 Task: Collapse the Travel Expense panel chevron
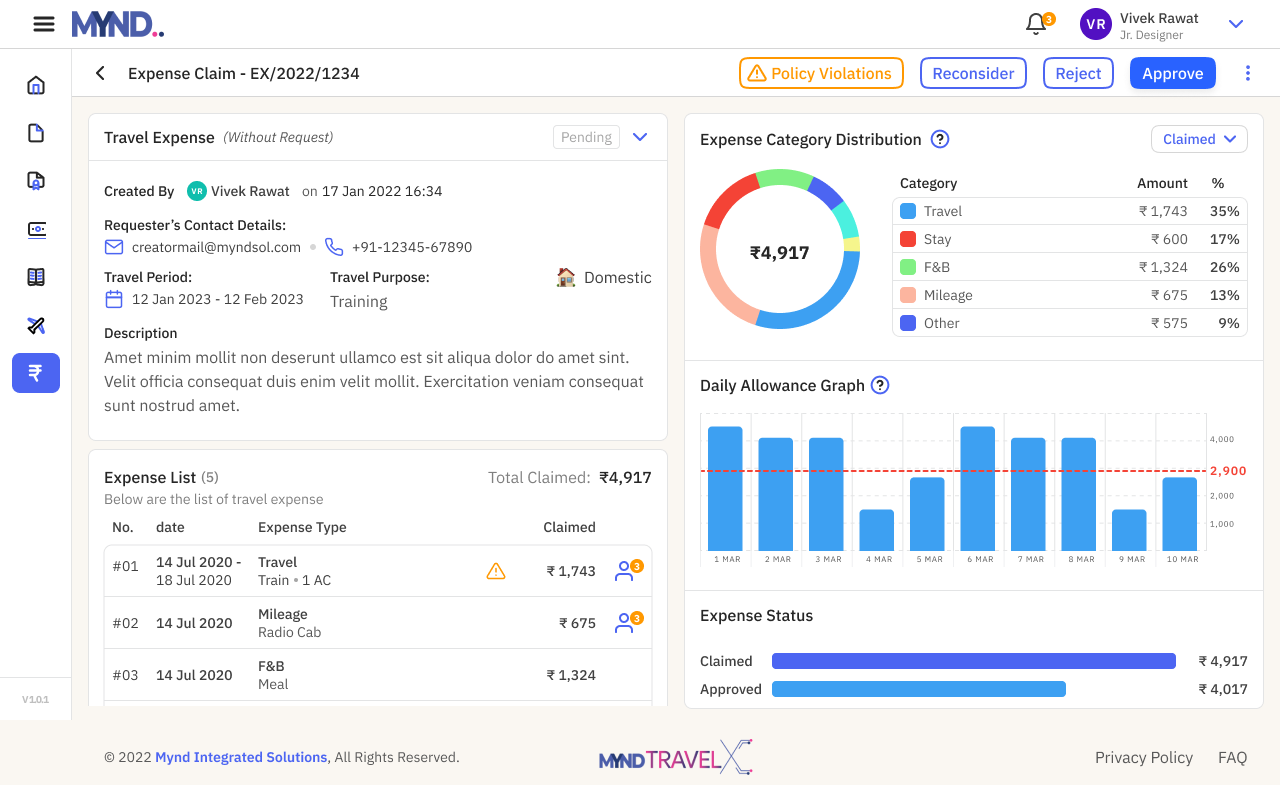point(641,137)
